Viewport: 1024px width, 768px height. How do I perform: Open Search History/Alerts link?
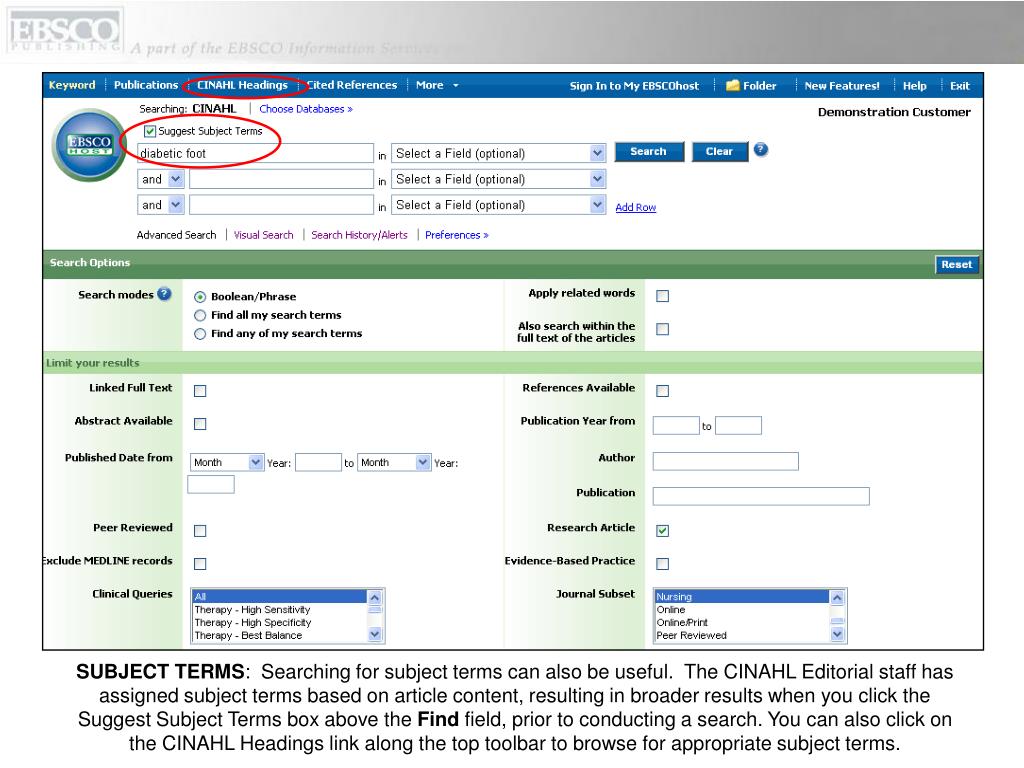point(359,235)
